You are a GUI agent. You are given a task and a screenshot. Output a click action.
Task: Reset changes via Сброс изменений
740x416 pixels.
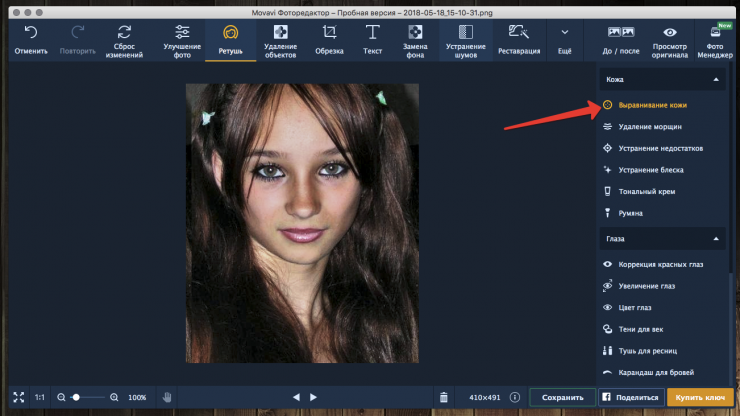pyautogui.click(x=124, y=41)
